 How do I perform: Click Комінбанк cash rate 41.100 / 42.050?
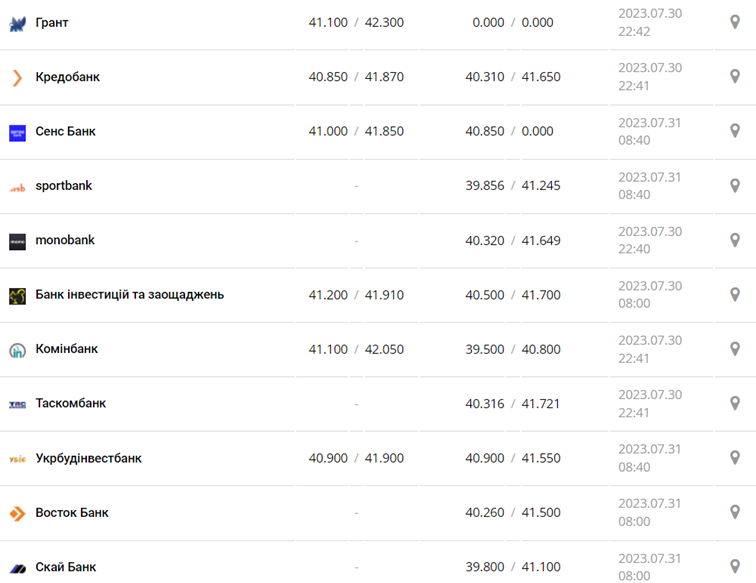(356, 349)
